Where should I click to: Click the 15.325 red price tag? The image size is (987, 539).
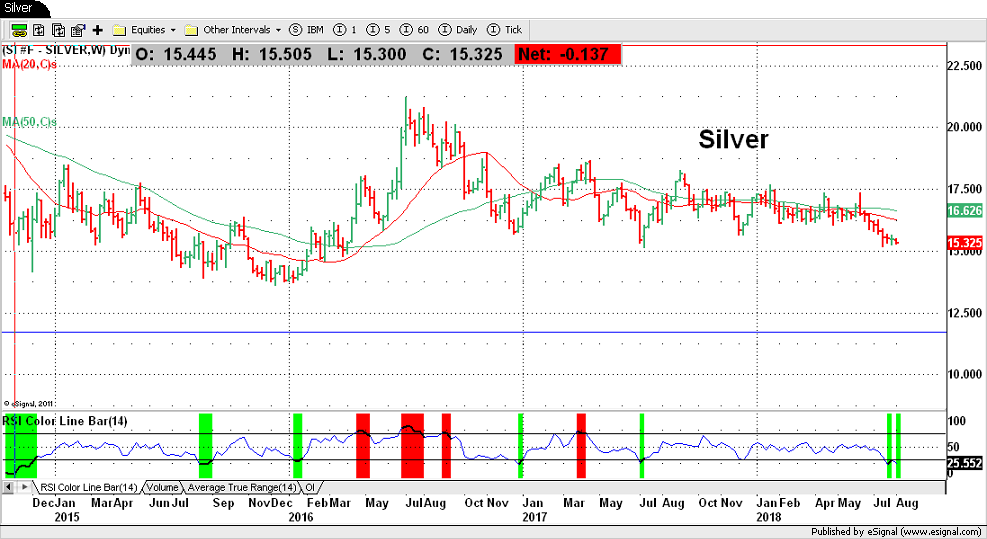[964, 243]
